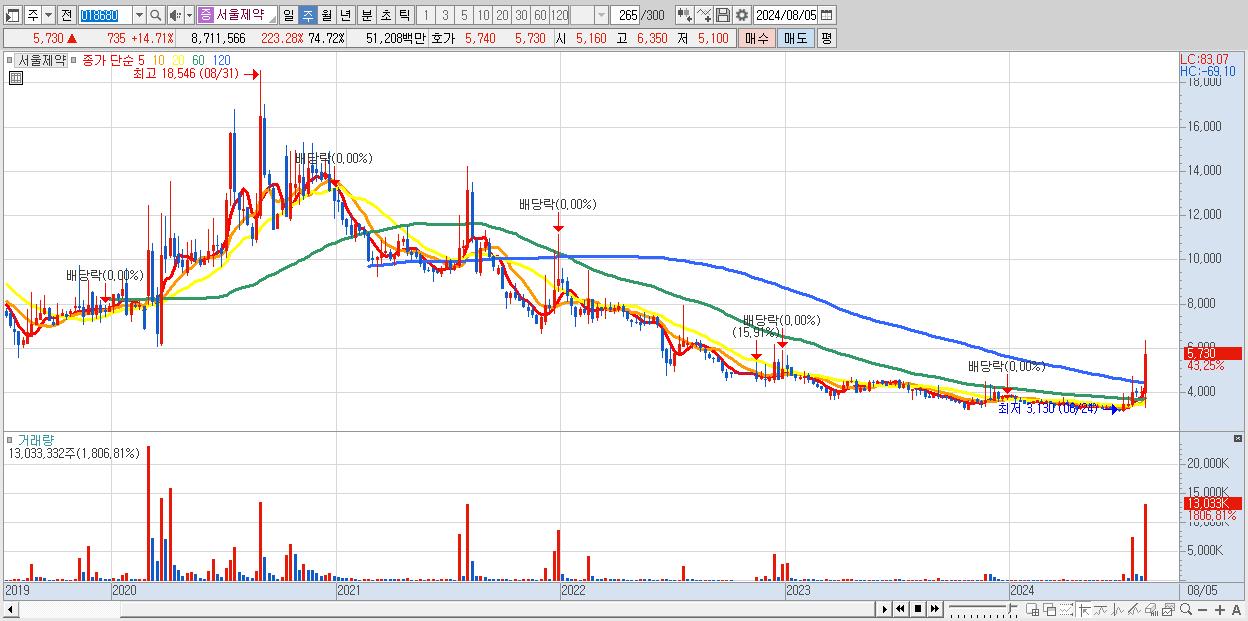Image resolution: width=1248 pixels, height=621 pixels.
Task: Click the stop button in bottom bar
Action: pyautogui.click(x=918, y=609)
